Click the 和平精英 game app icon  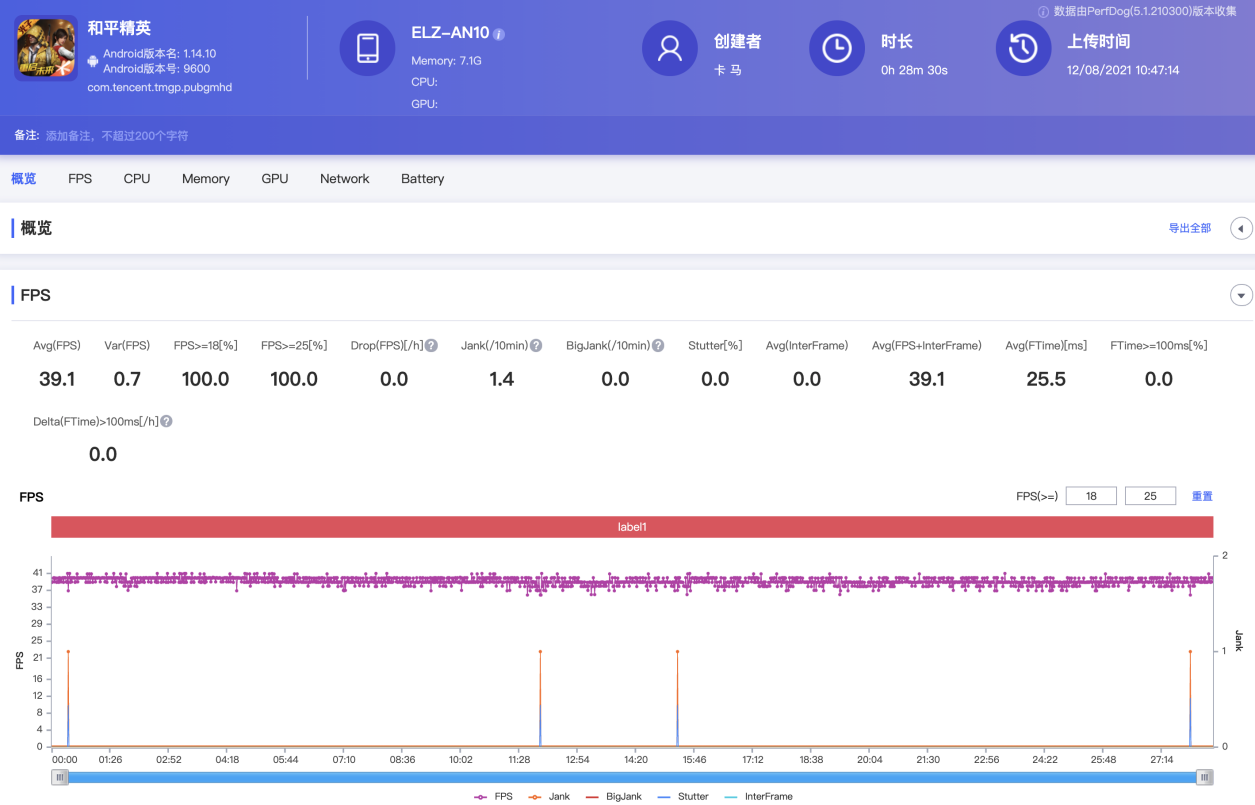coord(46,48)
